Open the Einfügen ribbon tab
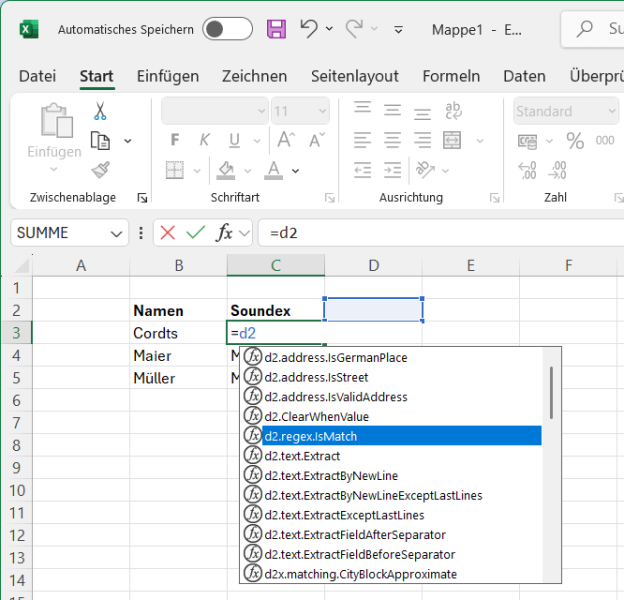This screenshot has width=624, height=600. coord(167,76)
